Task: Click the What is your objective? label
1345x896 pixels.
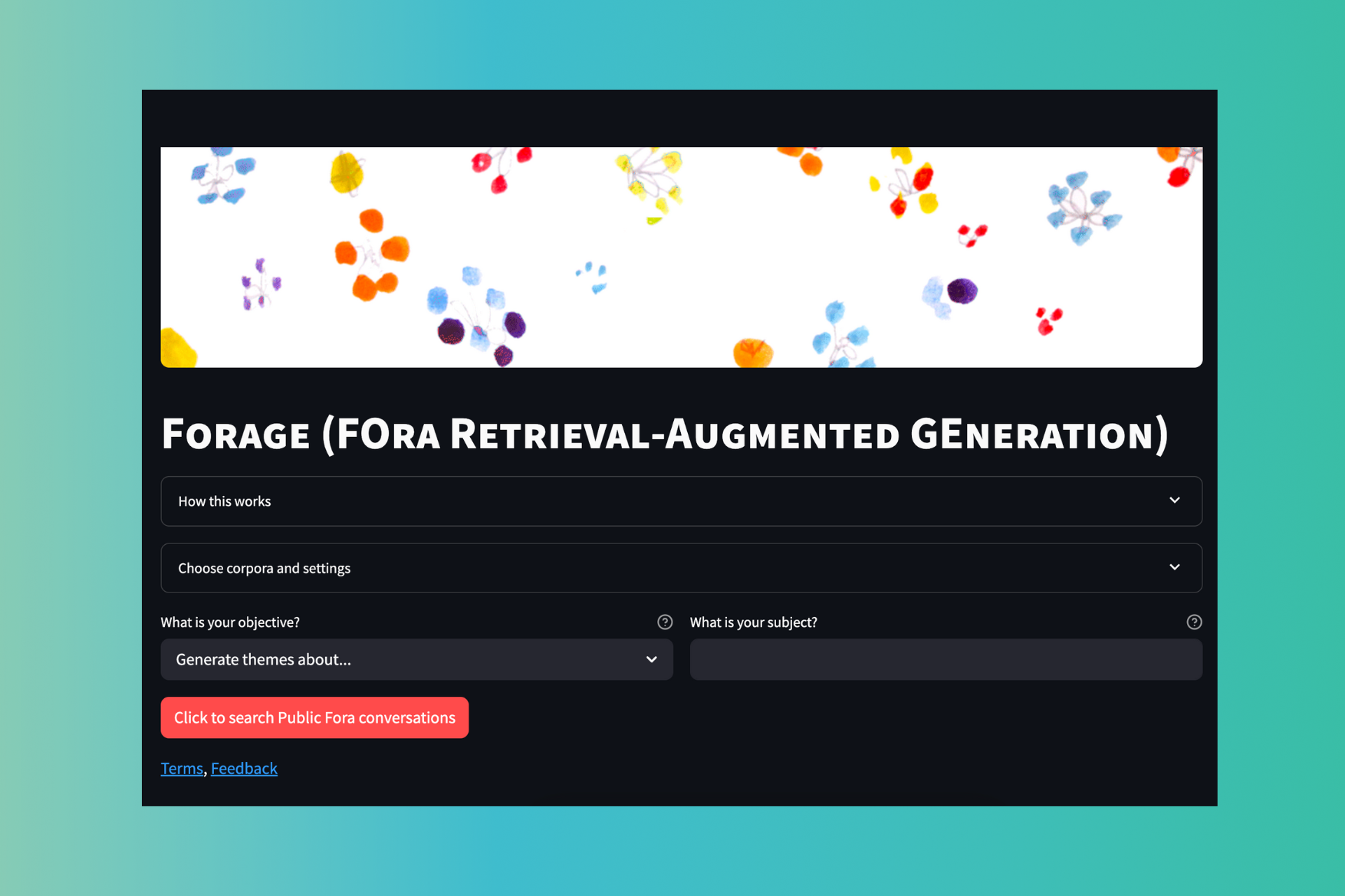Action: tap(230, 622)
